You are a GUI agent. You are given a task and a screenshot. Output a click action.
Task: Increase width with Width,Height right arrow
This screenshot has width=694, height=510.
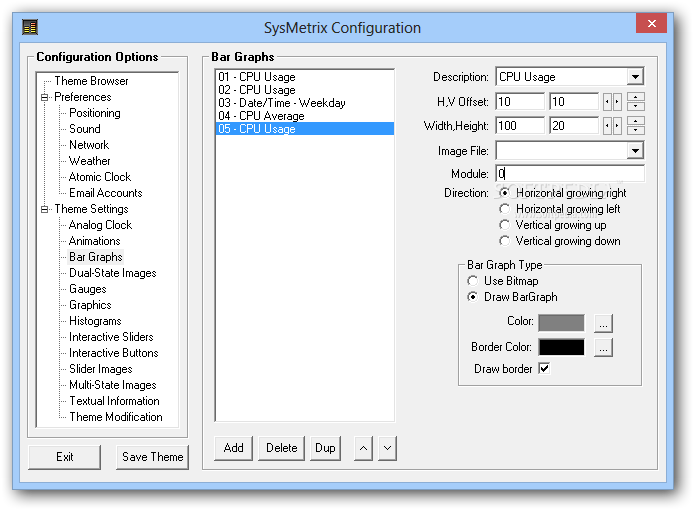(x=617, y=126)
